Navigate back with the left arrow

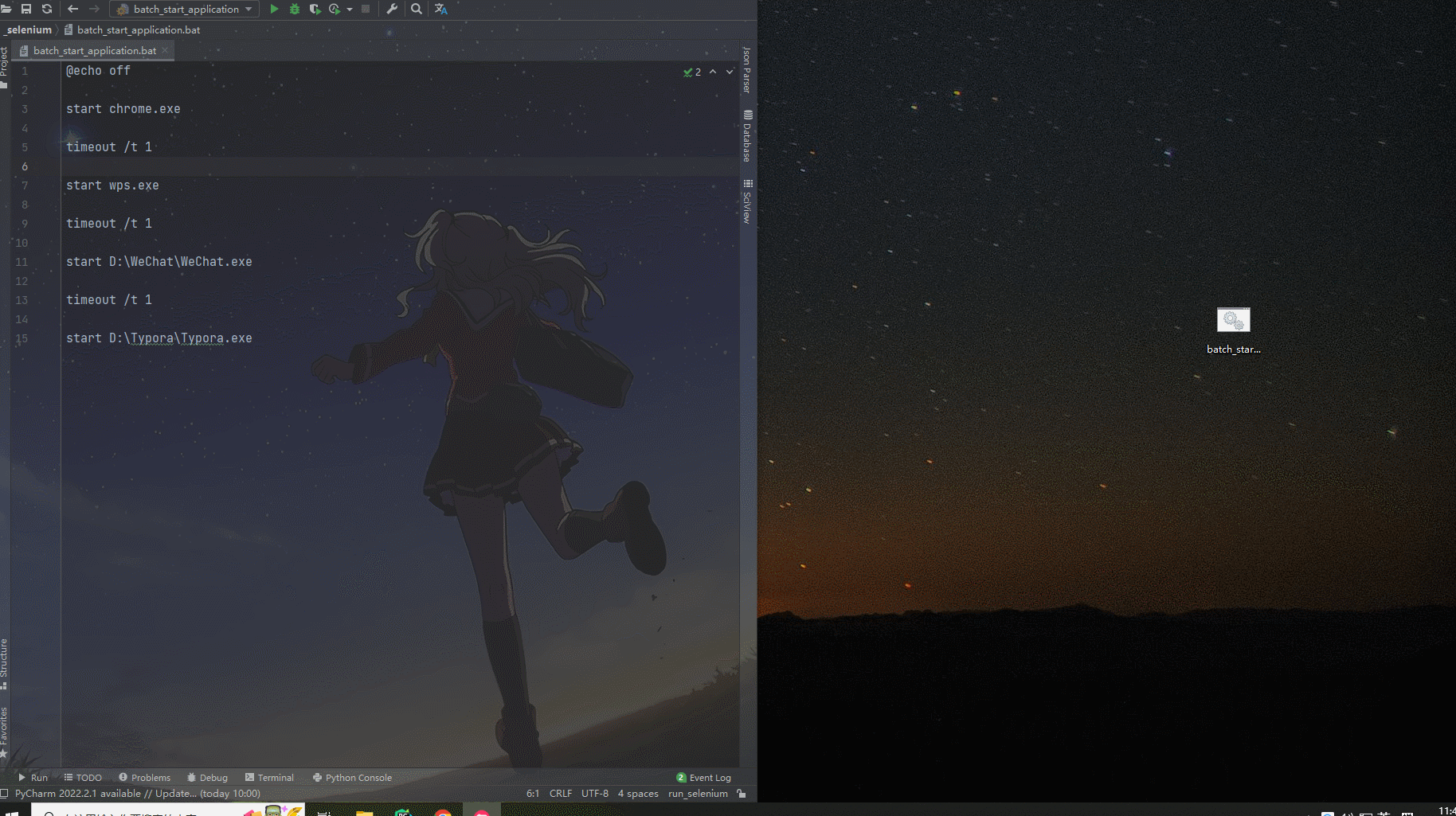coord(73,9)
